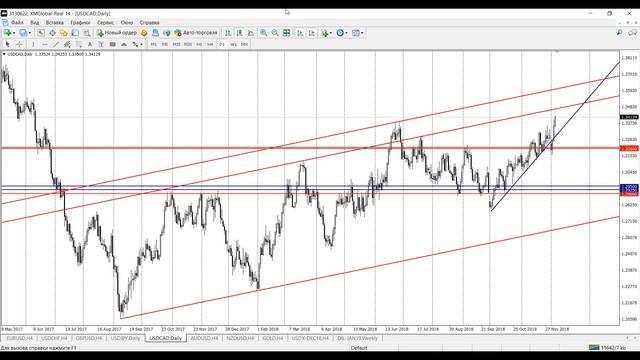Switch chart to bar chart mode

point(228,33)
